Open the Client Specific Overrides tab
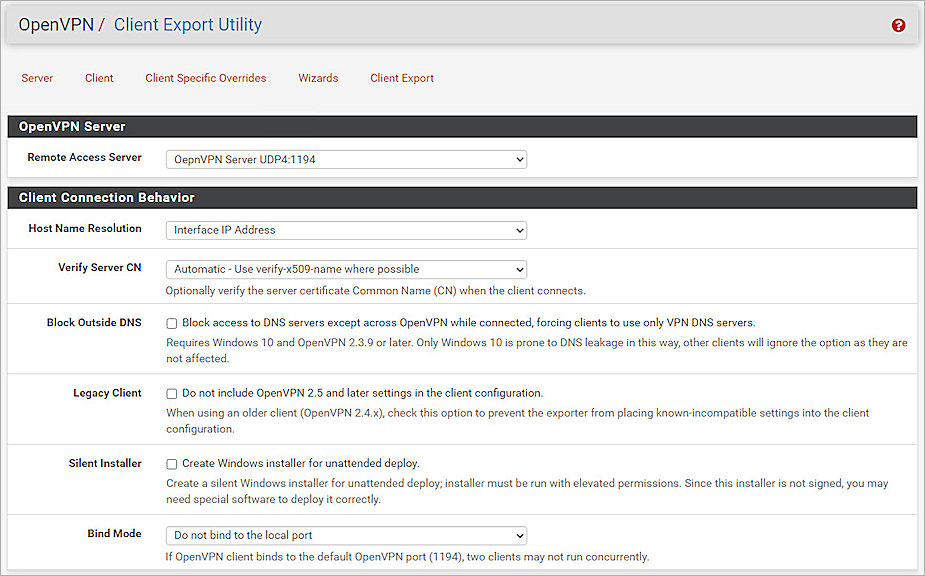 click(x=205, y=78)
